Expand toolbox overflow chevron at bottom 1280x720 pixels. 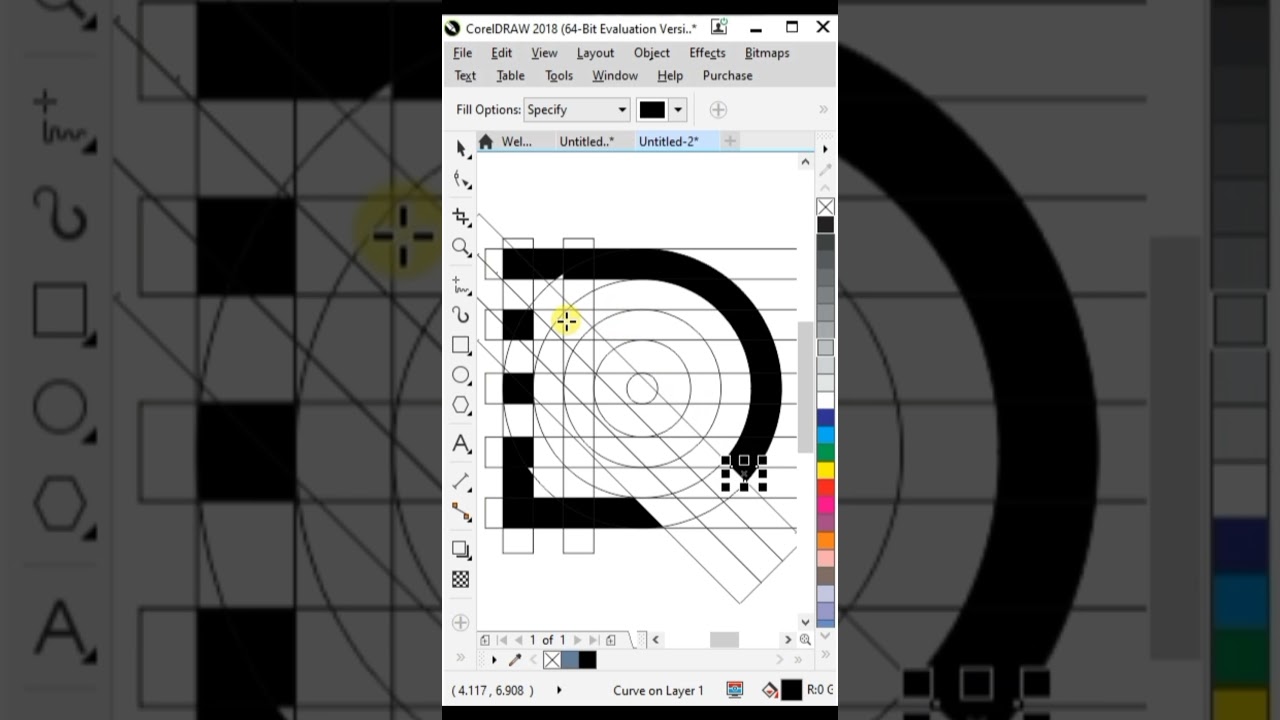click(461, 658)
